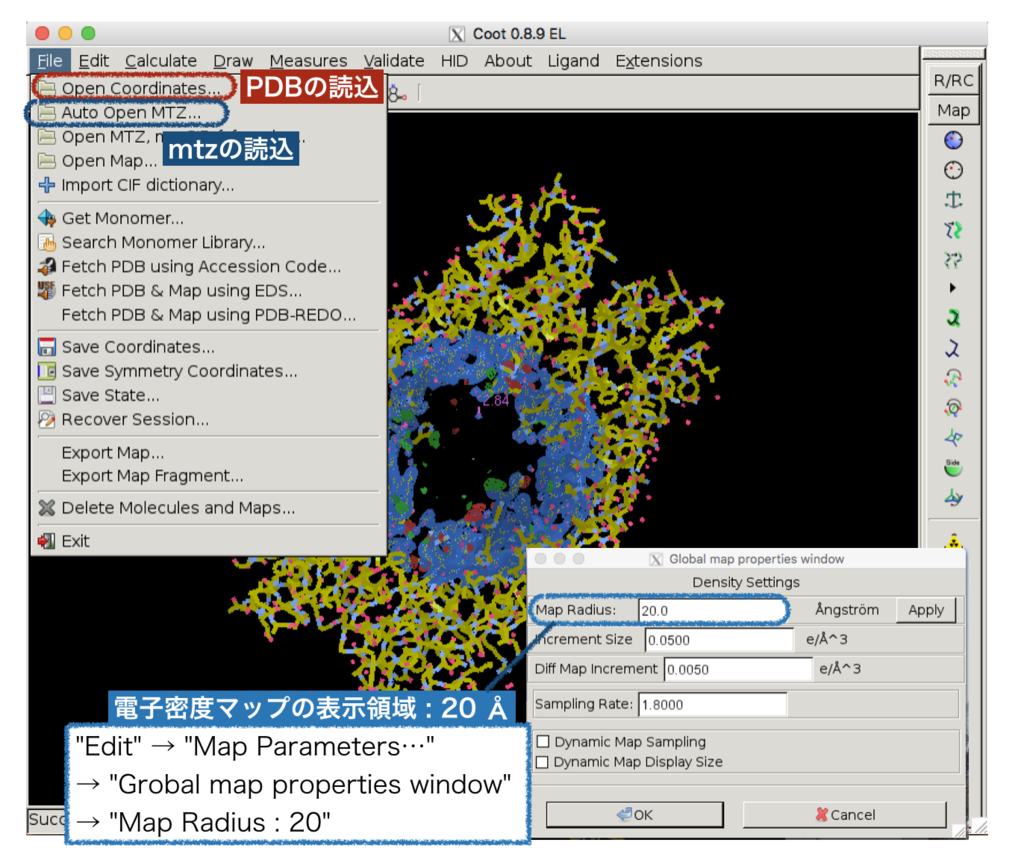Open the Measures menu
1024x863 pixels.
click(x=308, y=61)
